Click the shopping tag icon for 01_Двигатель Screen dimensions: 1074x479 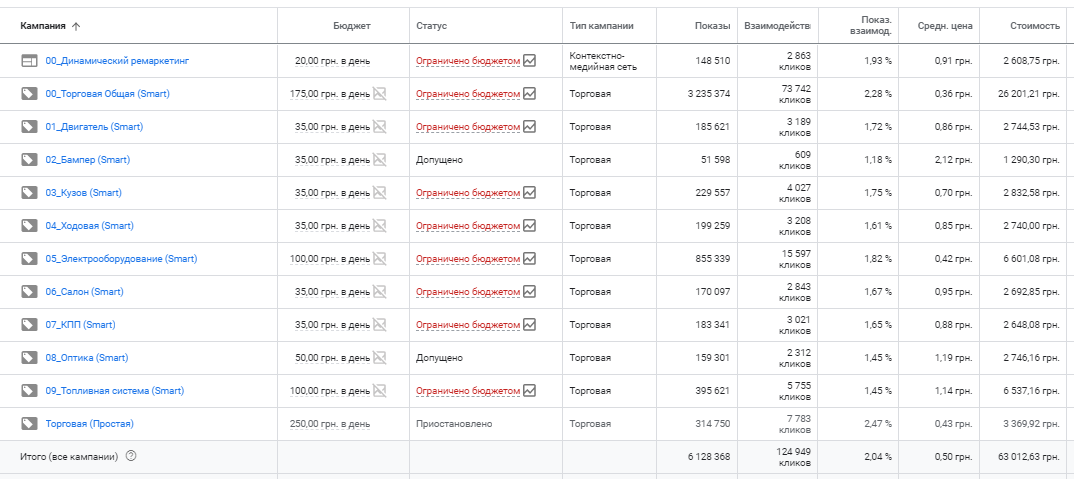[x=29, y=127]
